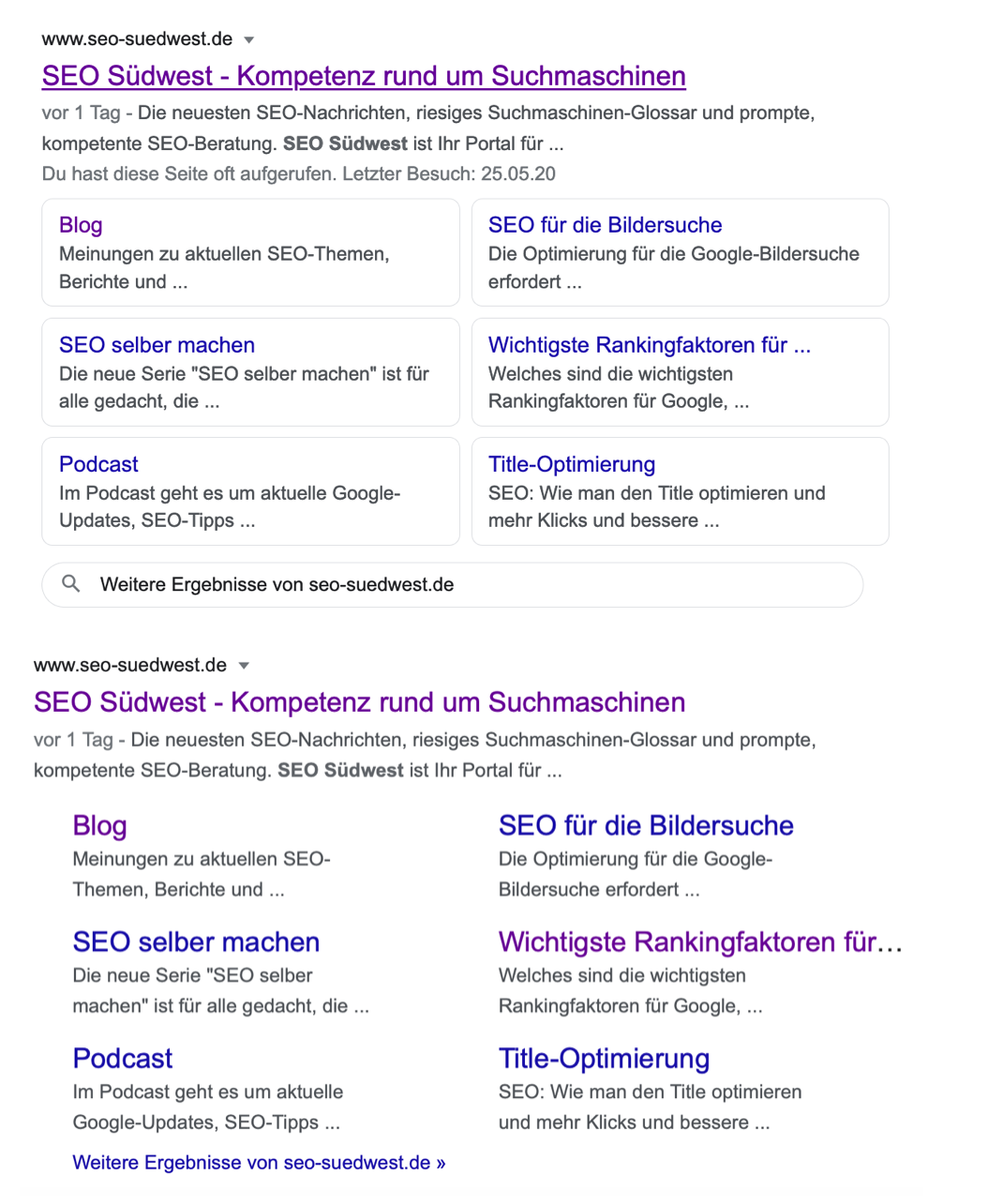Open the dropdown arrow beside the top www.seo-suedwest.de URL
This screenshot has width=1003, height=1204.
(x=248, y=39)
